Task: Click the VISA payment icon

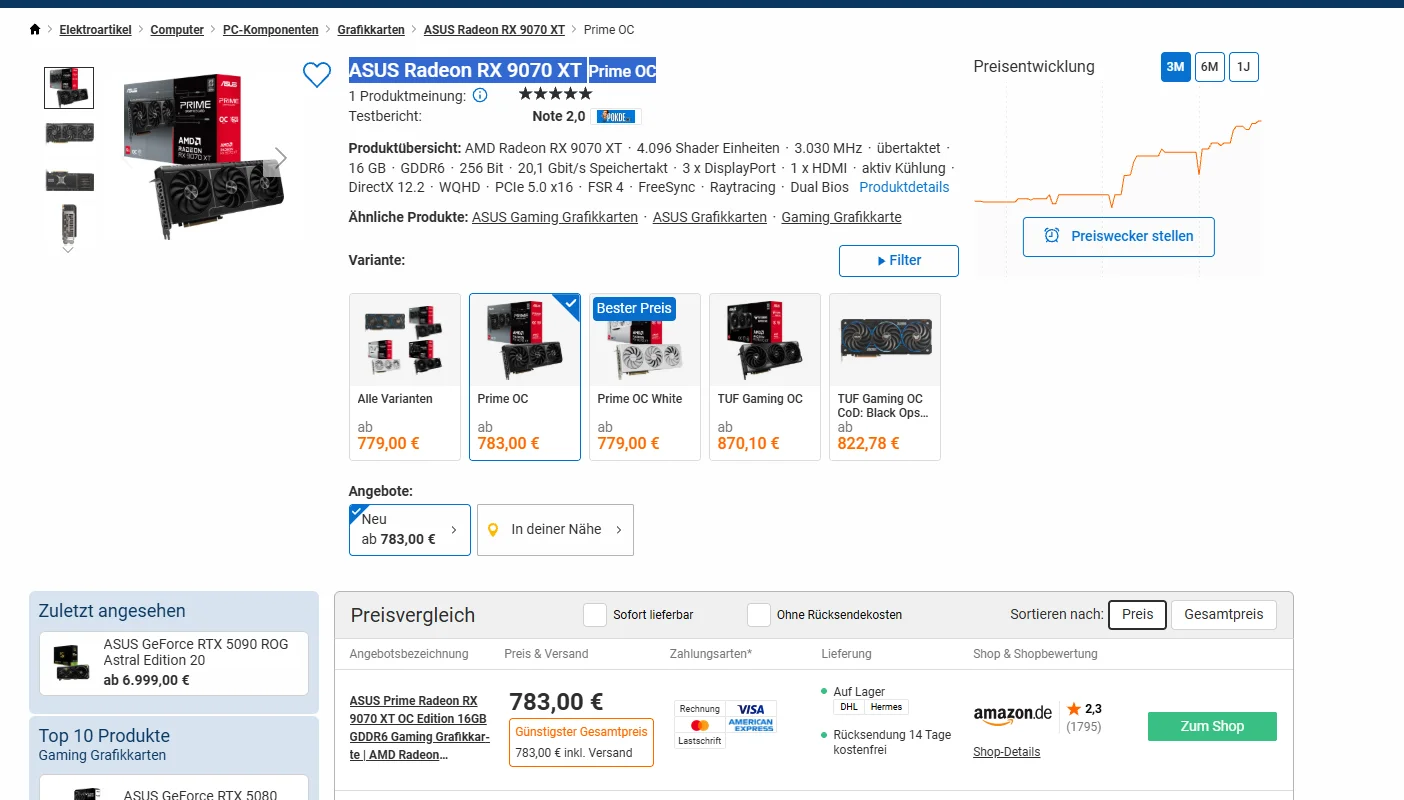Action: tap(751, 709)
